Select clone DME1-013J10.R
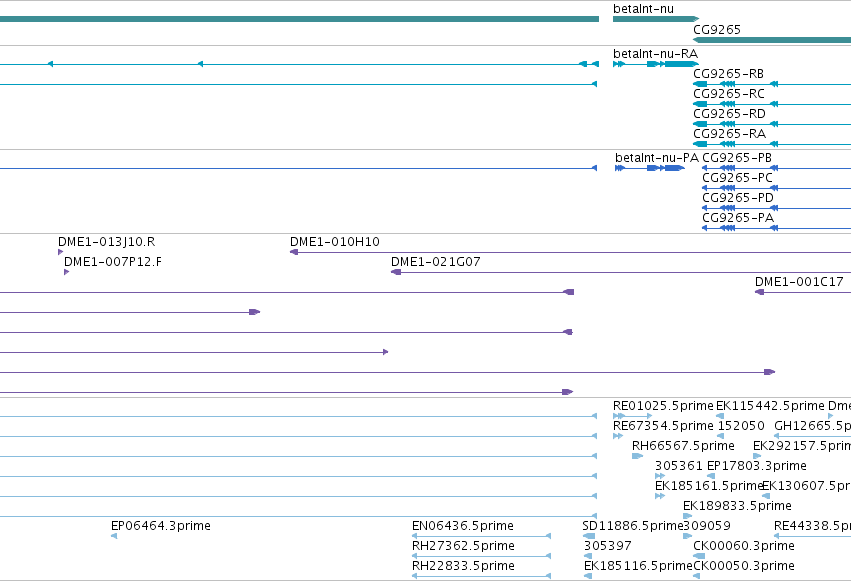The width and height of the screenshot is (851, 581). tap(106, 242)
